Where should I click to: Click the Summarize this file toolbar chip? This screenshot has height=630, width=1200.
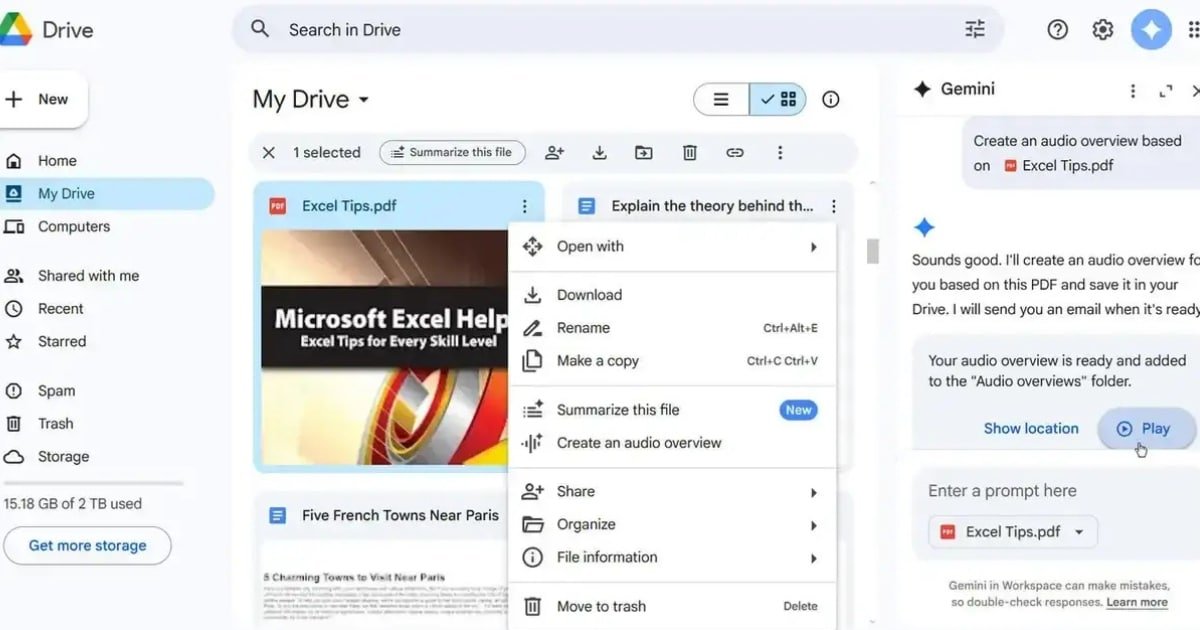point(453,152)
